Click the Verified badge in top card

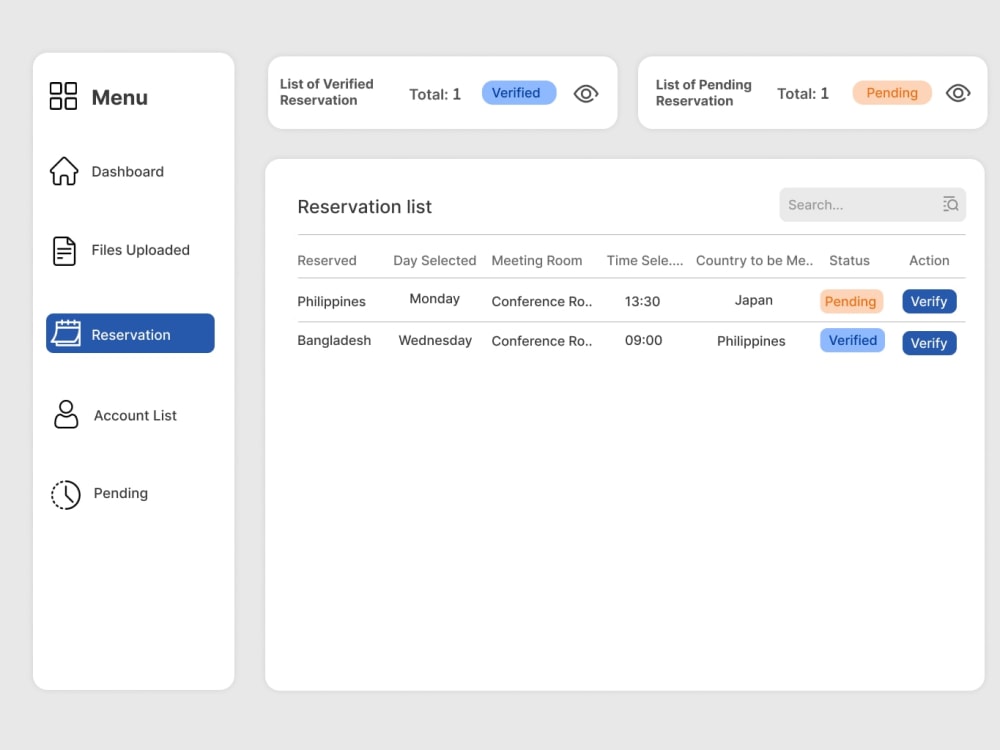pyautogui.click(x=518, y=93)
